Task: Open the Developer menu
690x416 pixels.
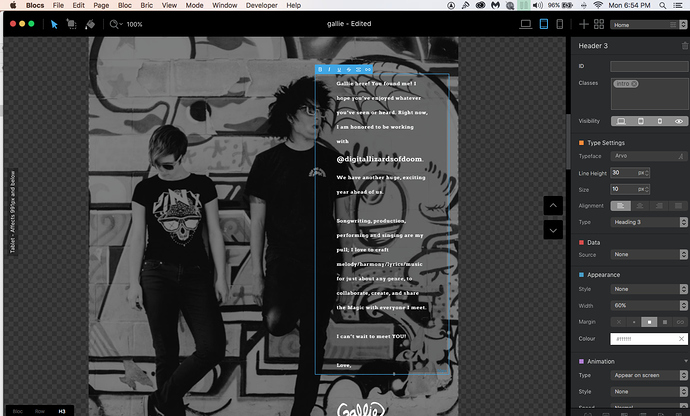Action: pyautogui.click(x=264, y=6)
